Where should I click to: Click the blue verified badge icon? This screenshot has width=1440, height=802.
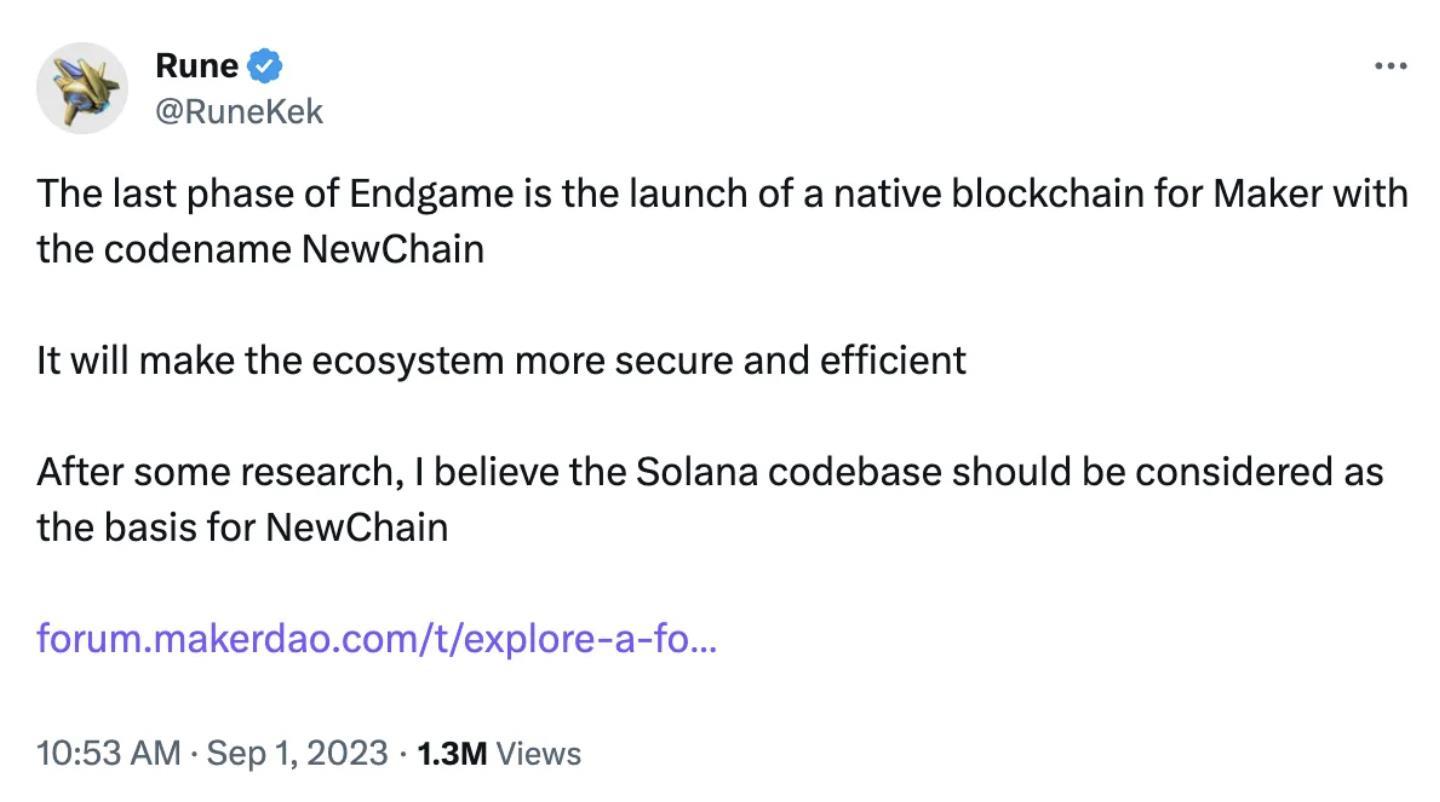[265, 67]
